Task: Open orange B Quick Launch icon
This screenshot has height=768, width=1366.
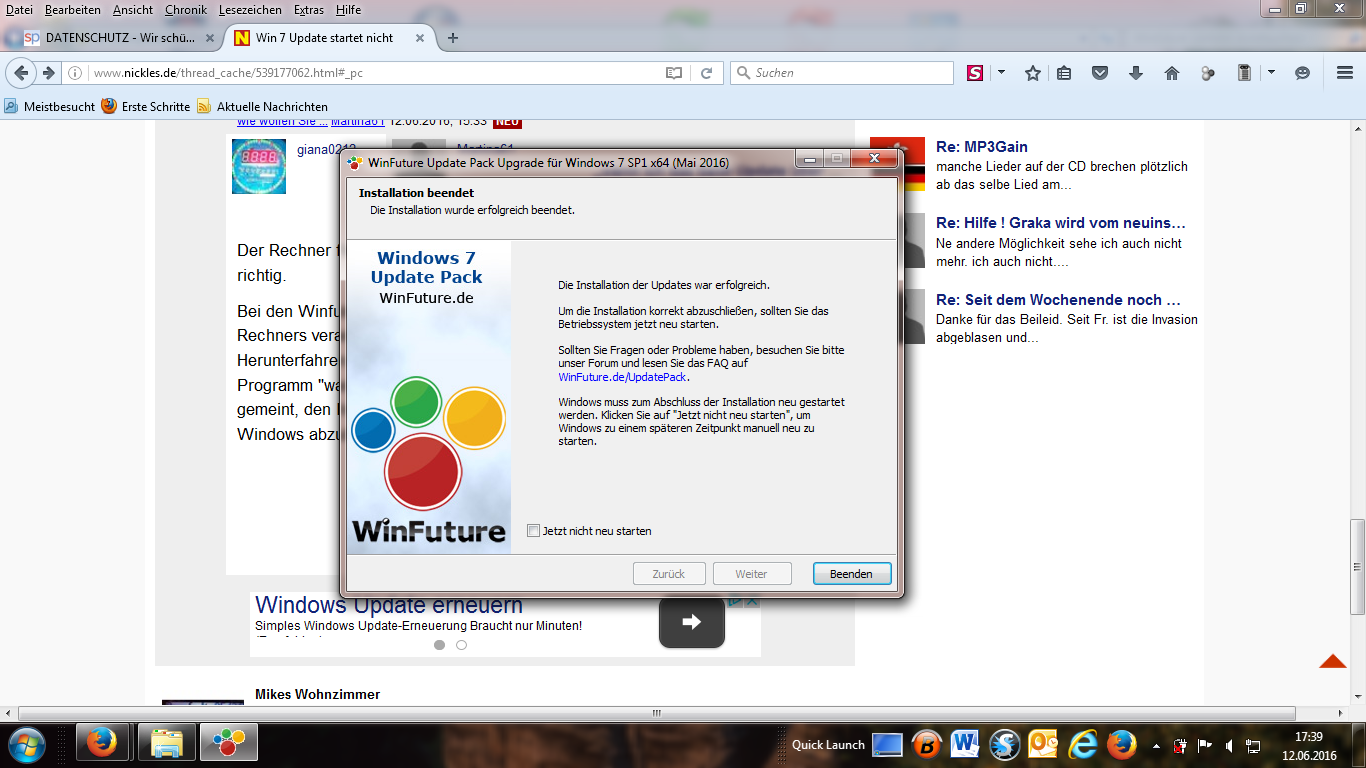Action: (x=927, y=745)
